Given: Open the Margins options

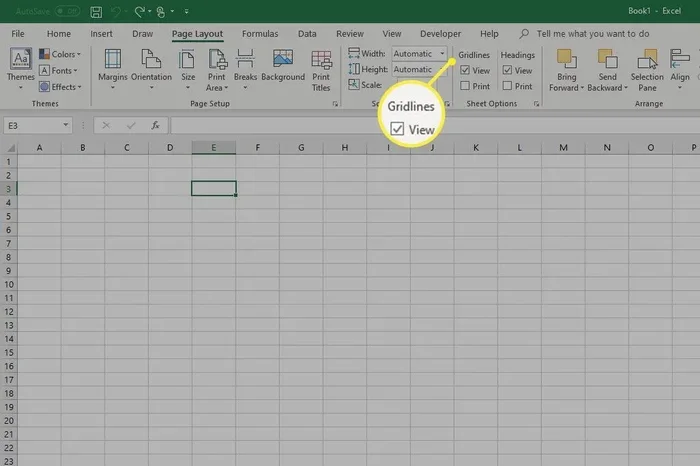Looking at the screenshot, I should point(112,70).
